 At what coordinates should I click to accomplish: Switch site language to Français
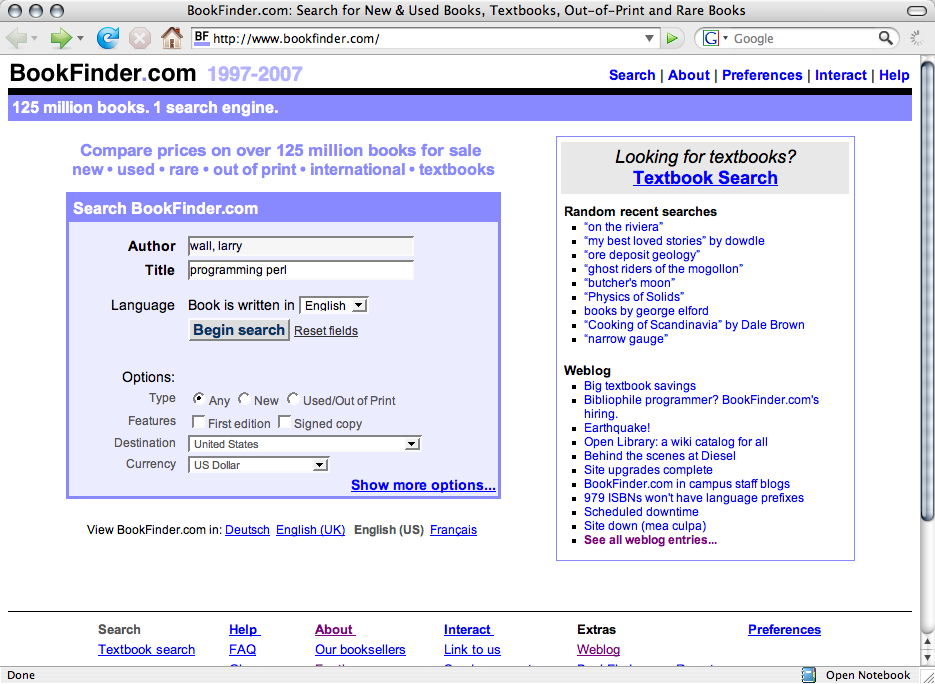pyautogui.click(x=453, y=530)
